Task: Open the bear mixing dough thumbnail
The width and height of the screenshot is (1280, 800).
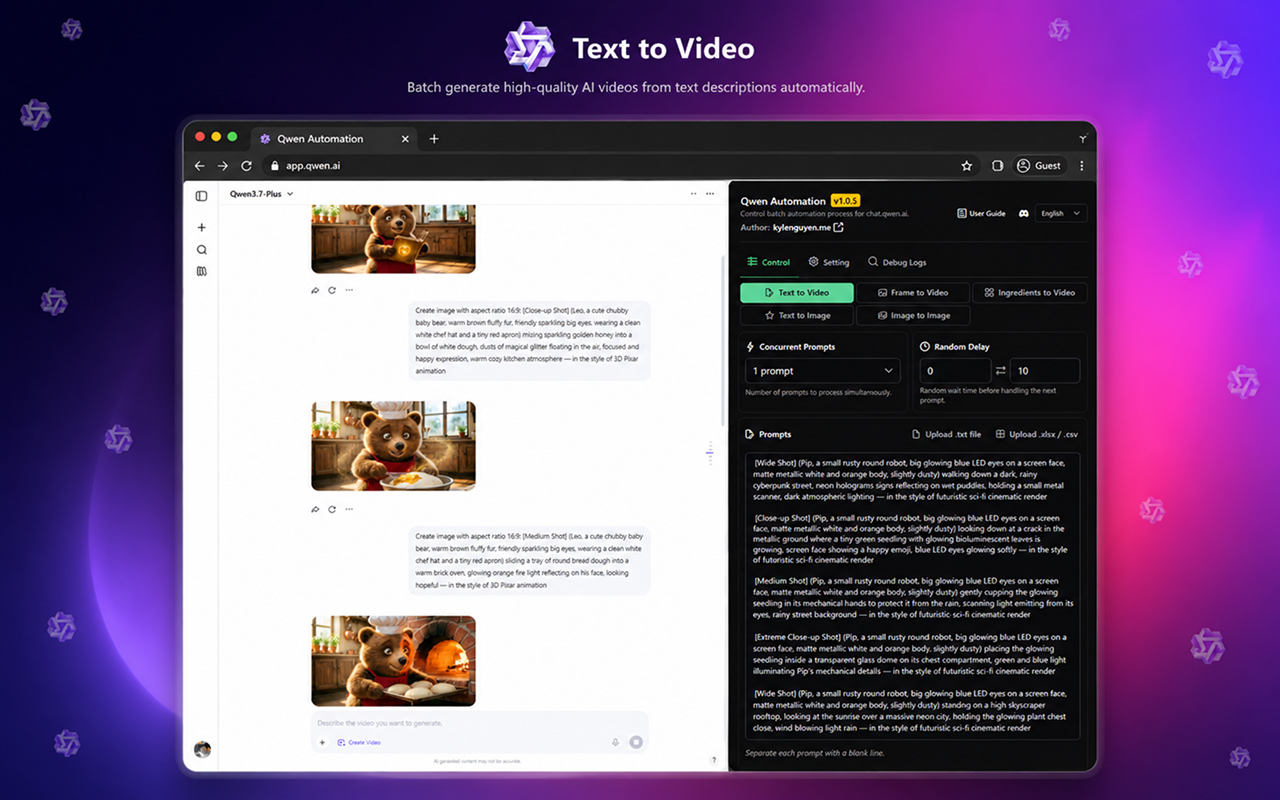Action: coord(393,446)
